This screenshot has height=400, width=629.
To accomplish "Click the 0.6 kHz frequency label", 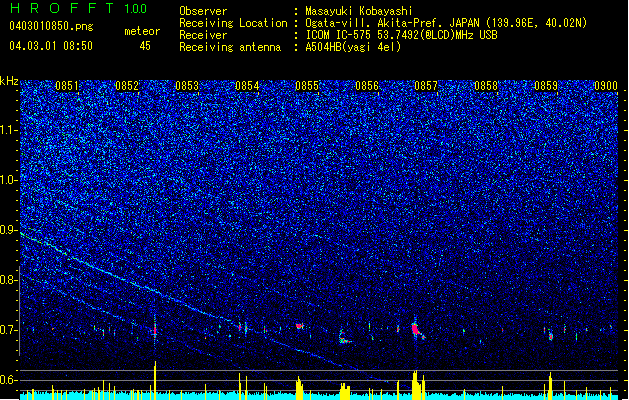I will (9, 380).
